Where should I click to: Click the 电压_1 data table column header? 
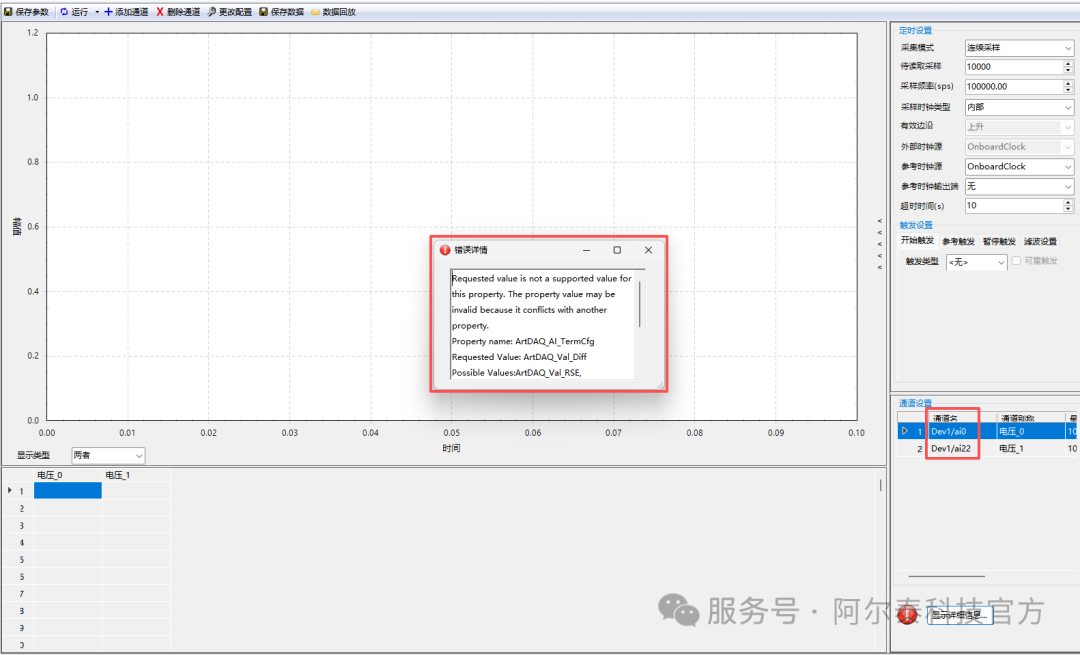pos(136,475)
